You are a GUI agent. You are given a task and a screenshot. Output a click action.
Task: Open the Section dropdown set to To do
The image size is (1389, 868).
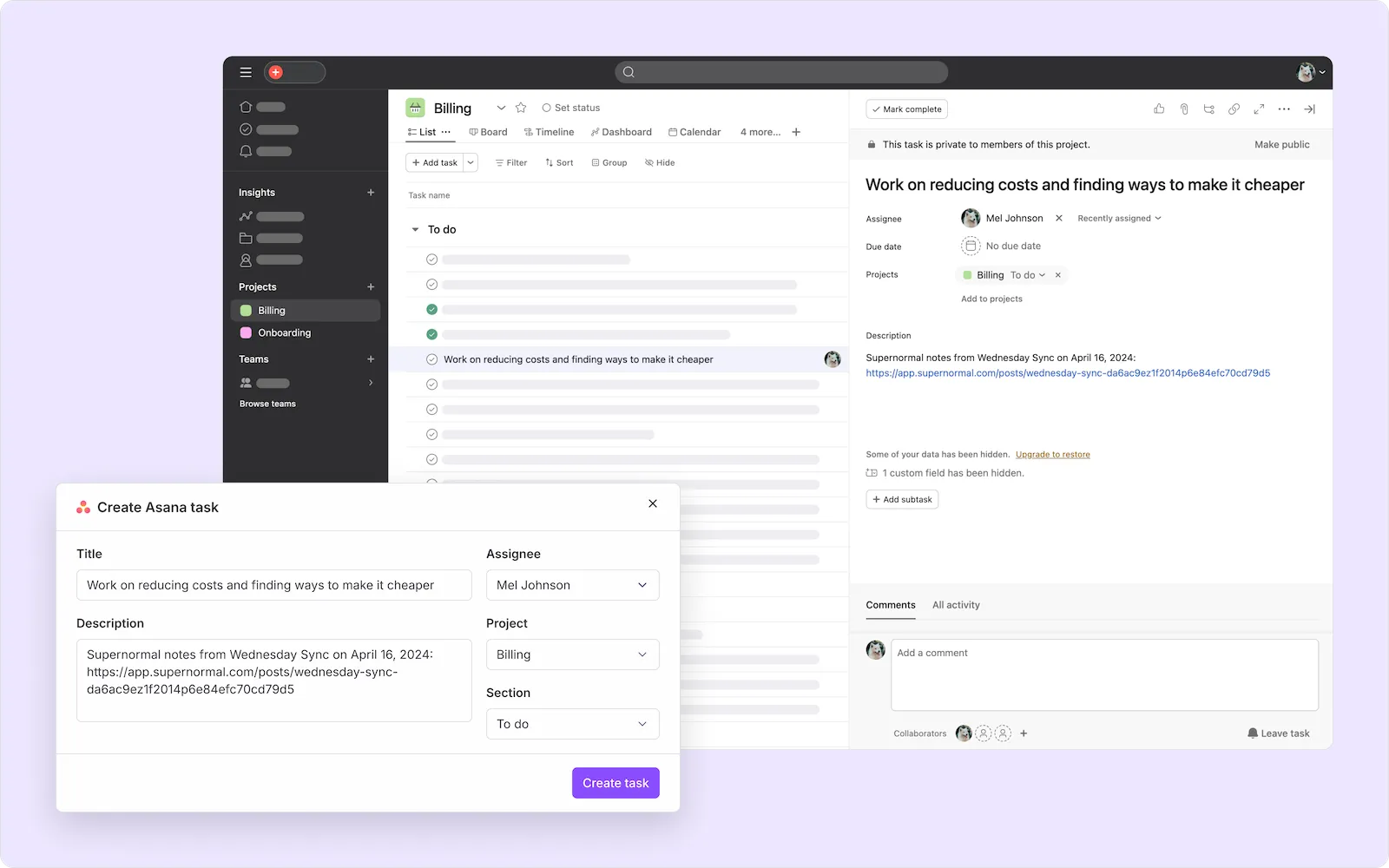(572, 724)
